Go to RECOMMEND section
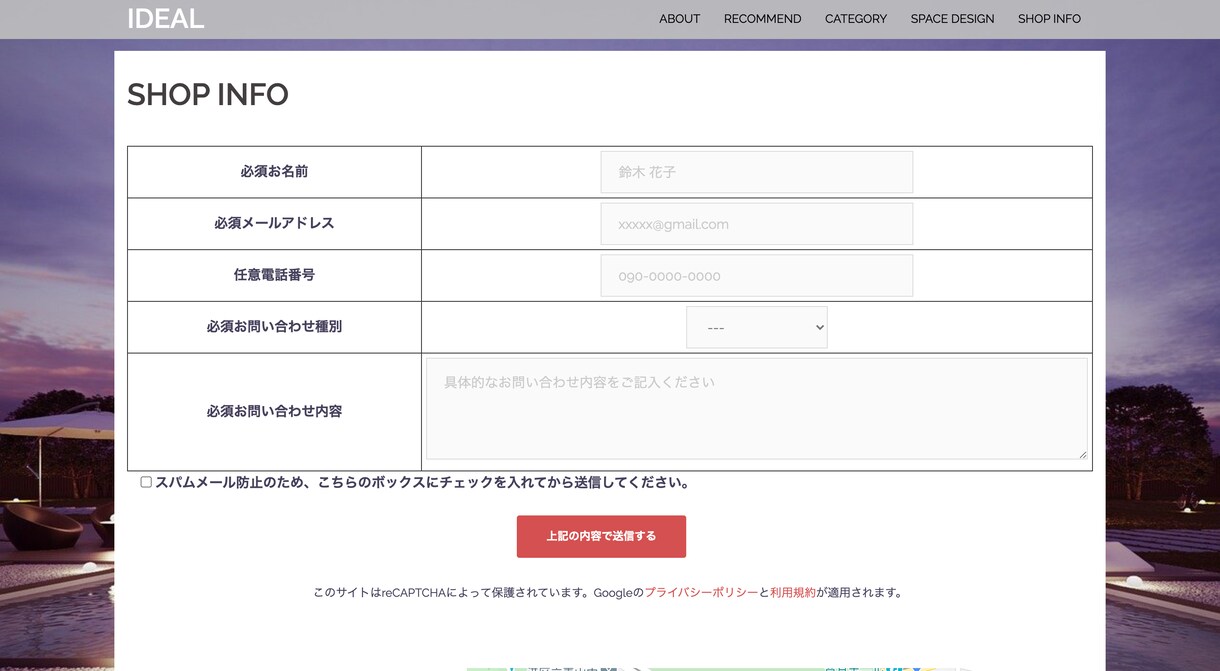The width and height of the screenshot is (1220, 671). pyautogui.click(x=762, y=19)
